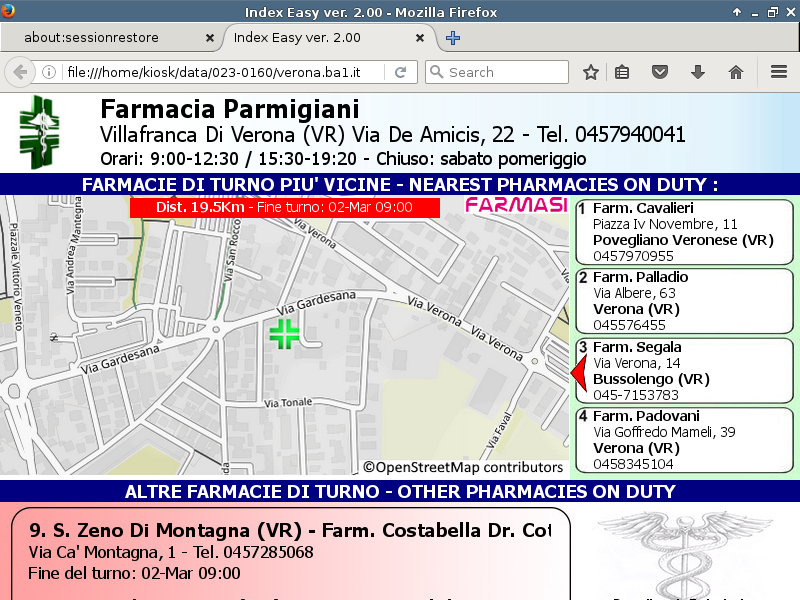Click the OpenStreetMap contributors attribution
Viewport: 800px width, 600px height.
[463, 467]
